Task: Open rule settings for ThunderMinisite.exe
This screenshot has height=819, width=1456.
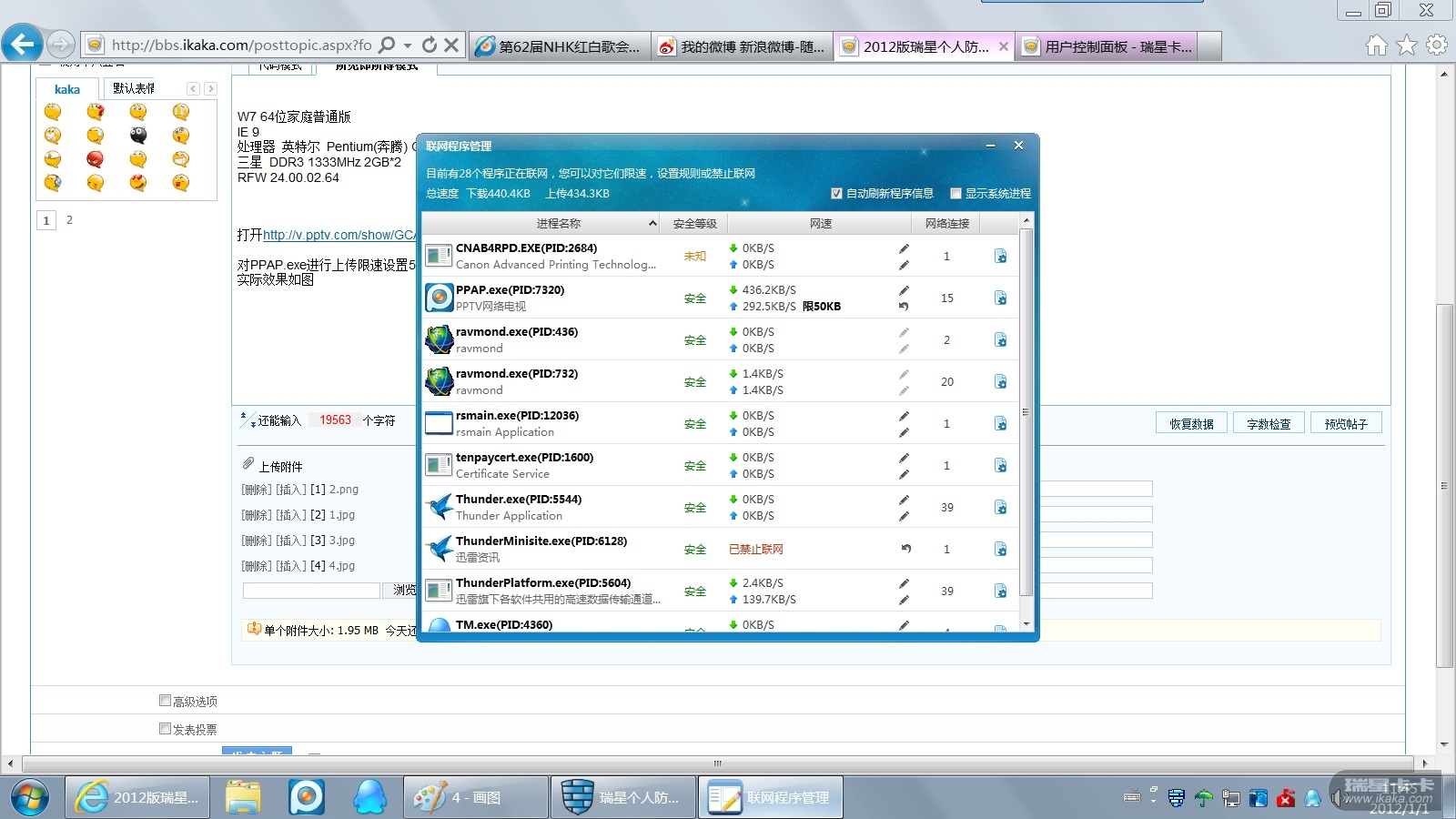Action: (x=1000, y=550)
